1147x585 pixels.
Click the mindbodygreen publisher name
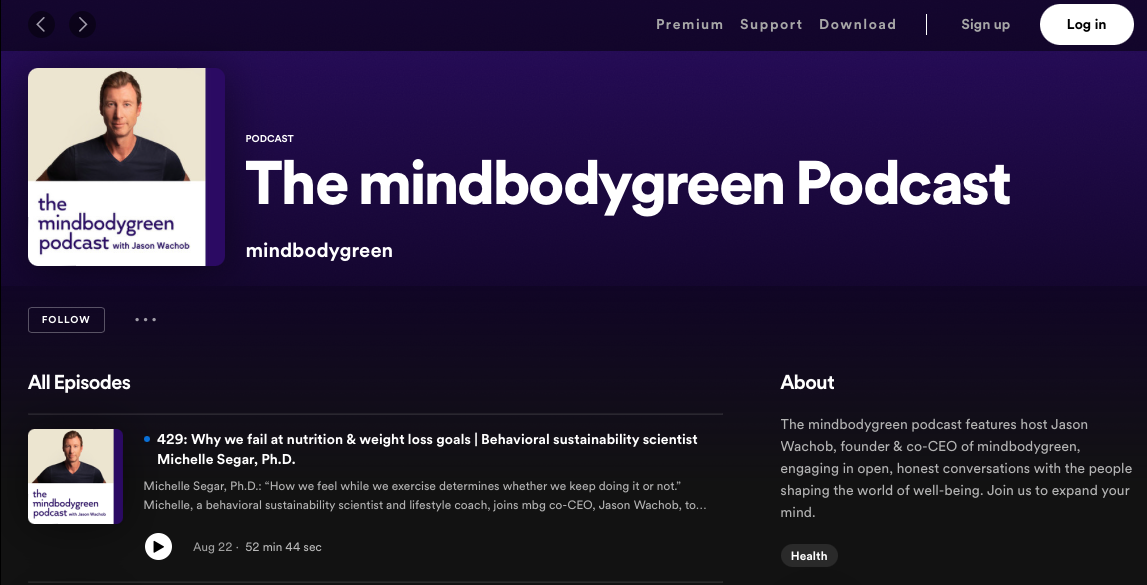coord(319,250)
